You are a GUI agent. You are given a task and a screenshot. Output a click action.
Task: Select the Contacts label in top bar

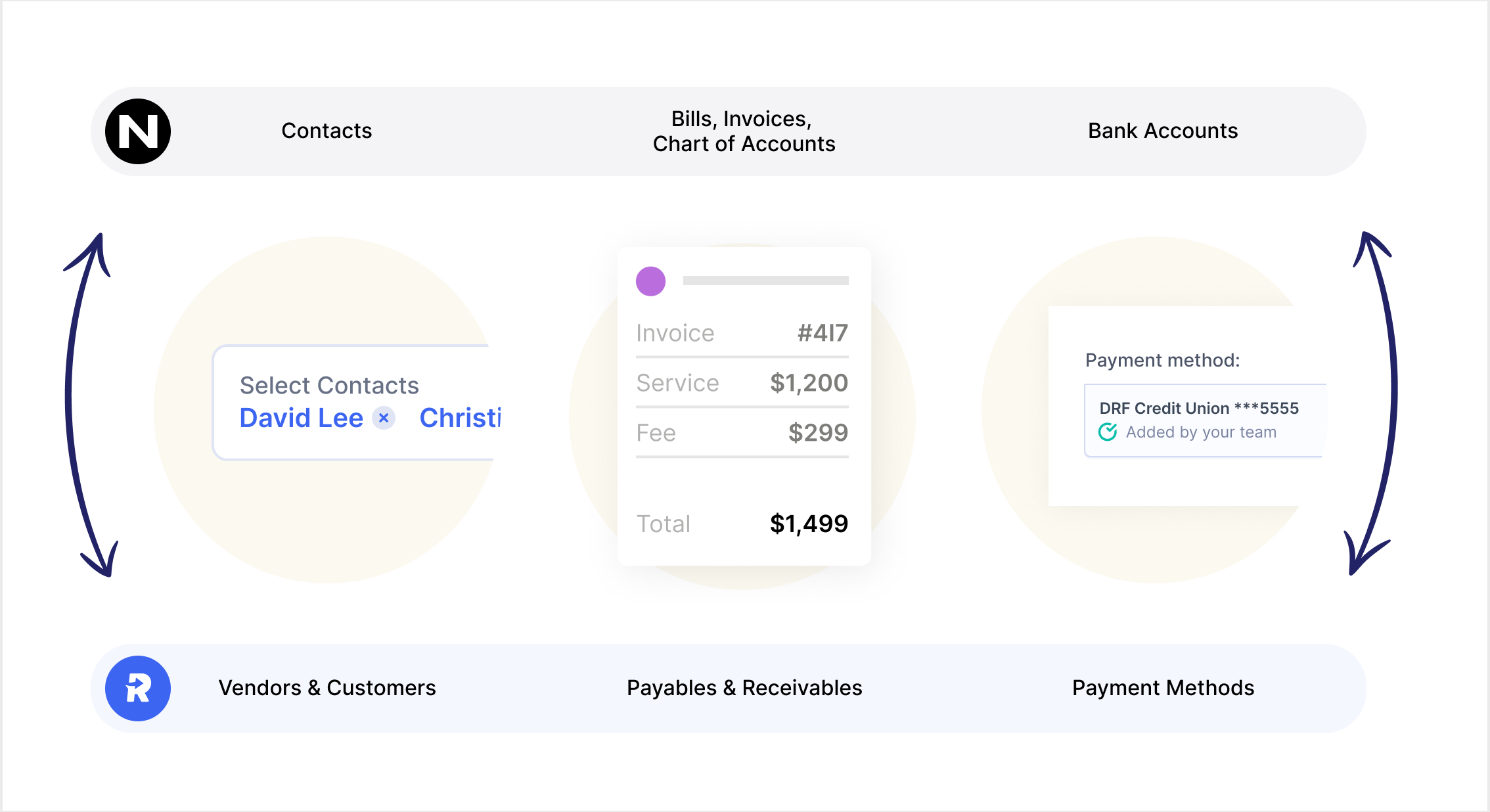[x=327, y=131]
